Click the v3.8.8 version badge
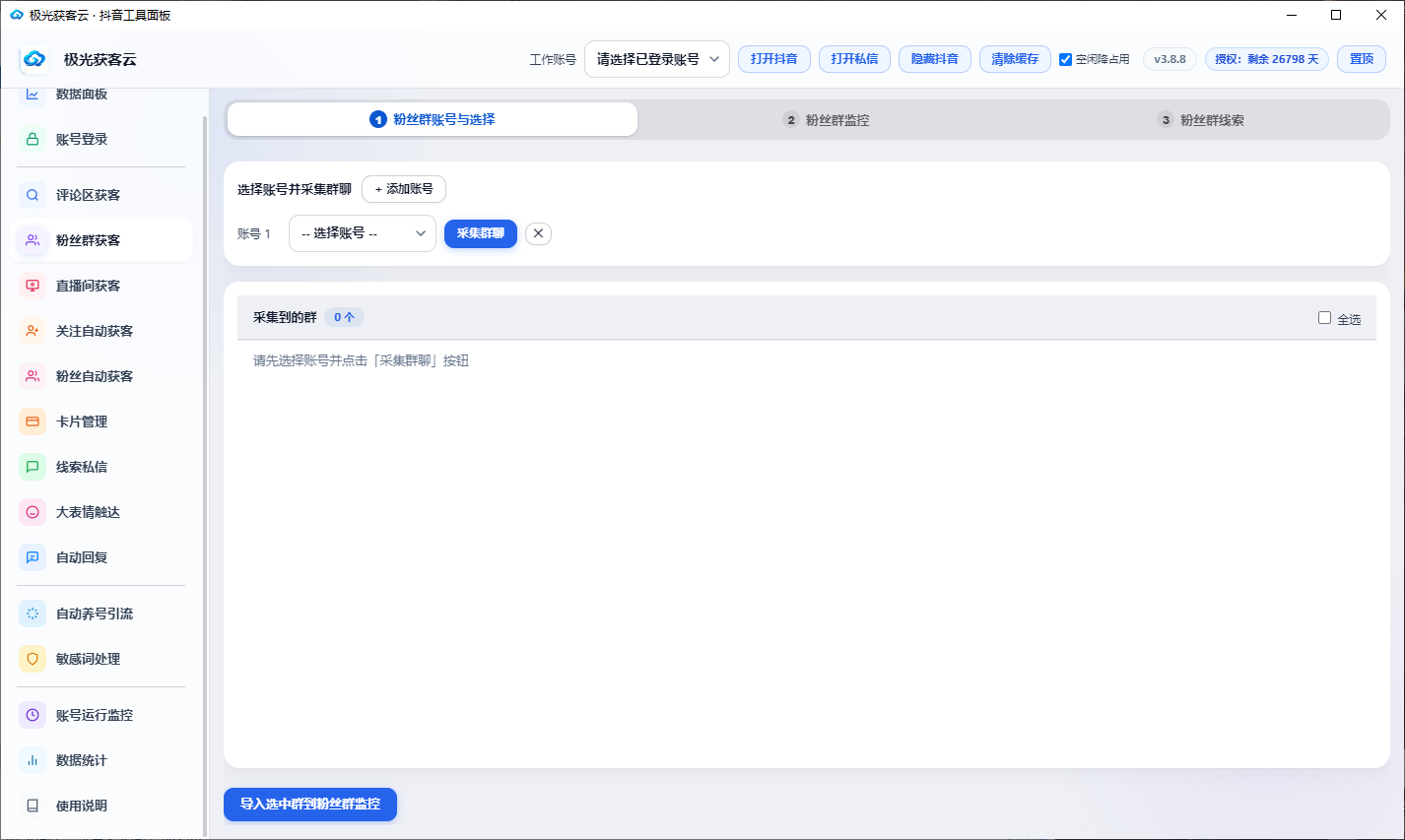 coord(1171,59)
